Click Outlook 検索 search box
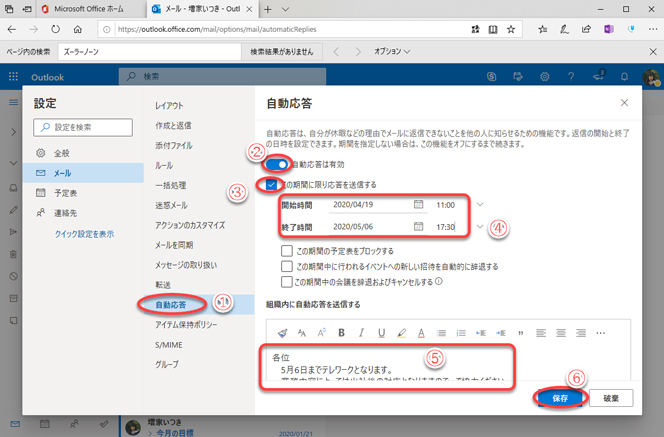The height and width of the screenshot is (437, 664). 222,76
